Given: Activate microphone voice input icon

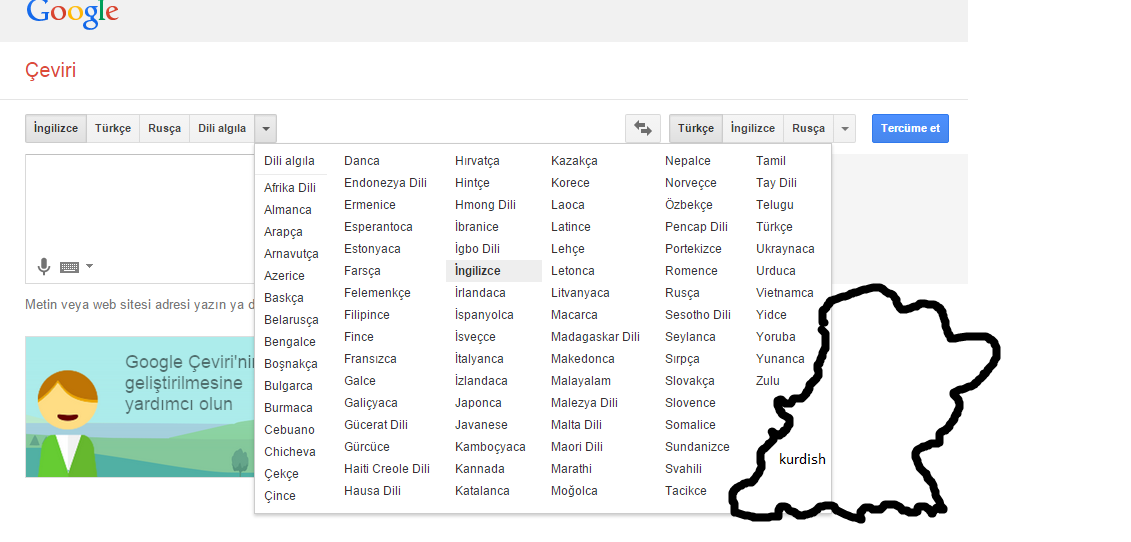Looking at the screenshot, I should (44, 267).
